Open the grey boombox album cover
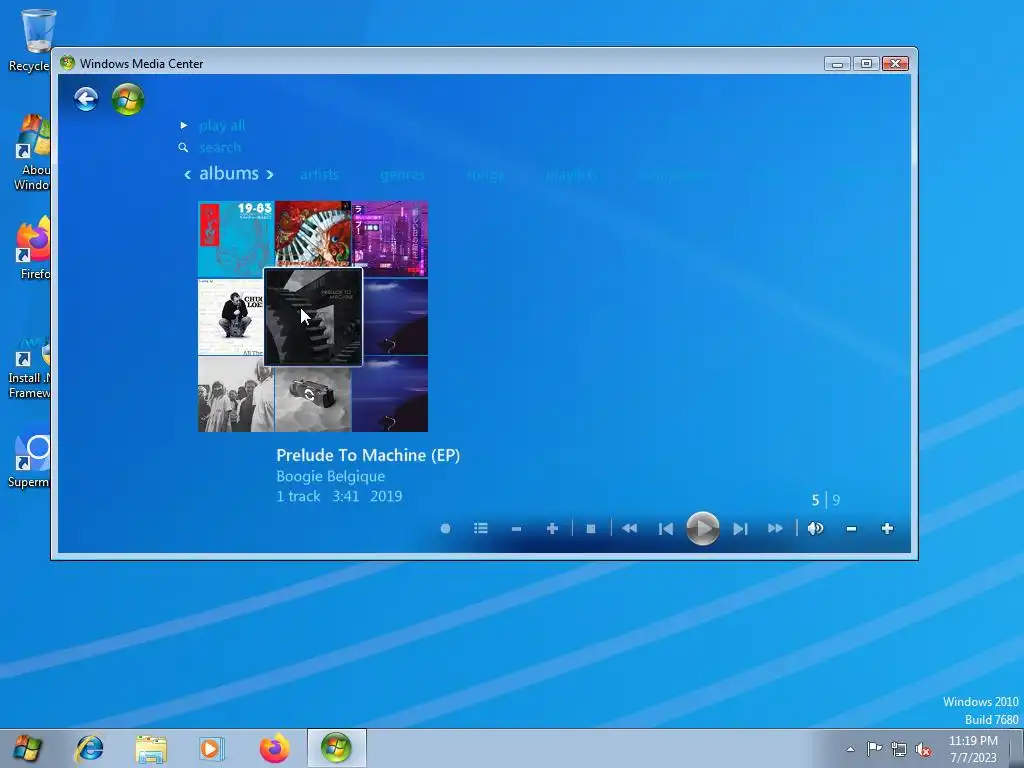 tap(313, 400)
